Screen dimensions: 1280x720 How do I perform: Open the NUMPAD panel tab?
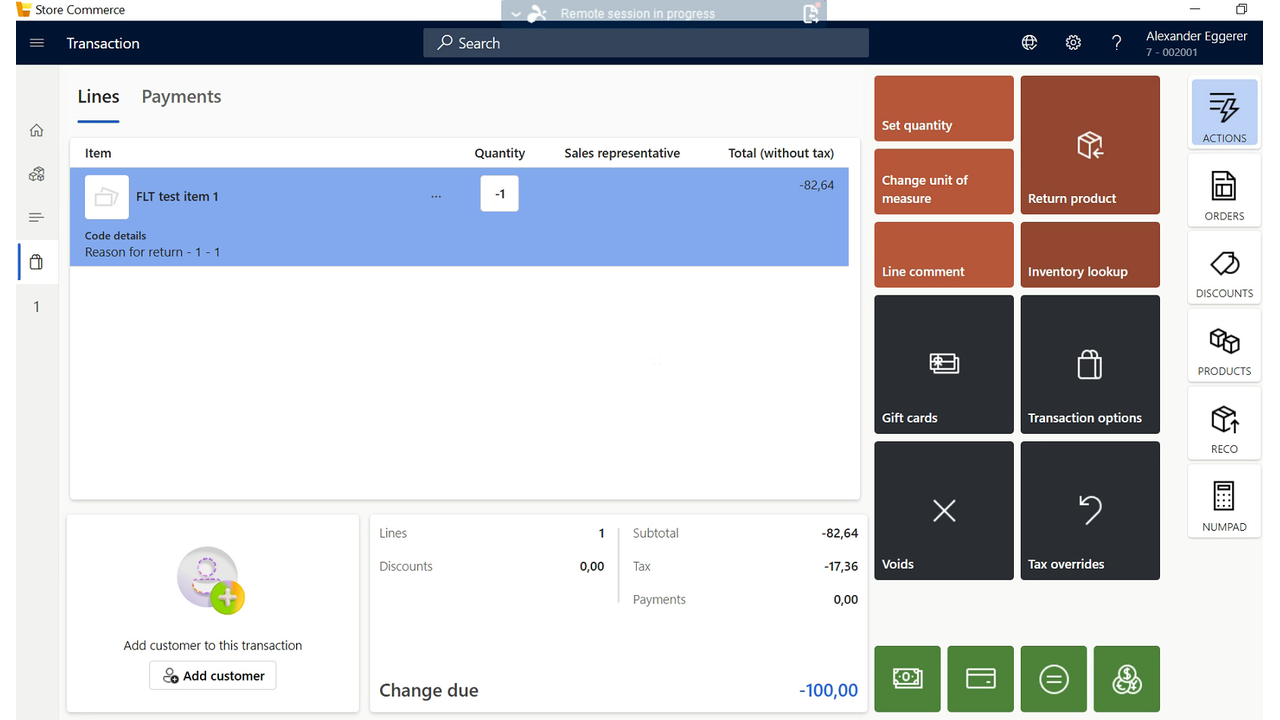(x=1224, y=503)
